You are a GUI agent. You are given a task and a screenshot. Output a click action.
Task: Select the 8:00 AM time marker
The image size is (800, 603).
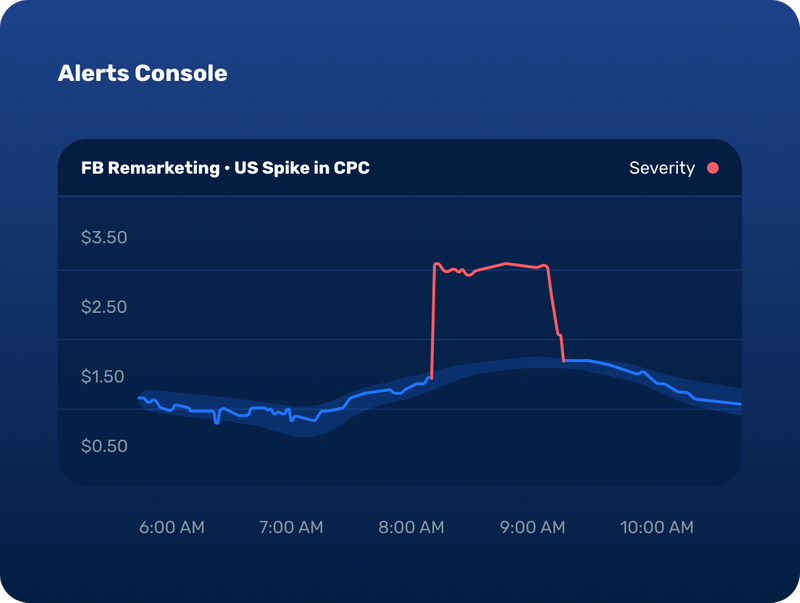411,527
